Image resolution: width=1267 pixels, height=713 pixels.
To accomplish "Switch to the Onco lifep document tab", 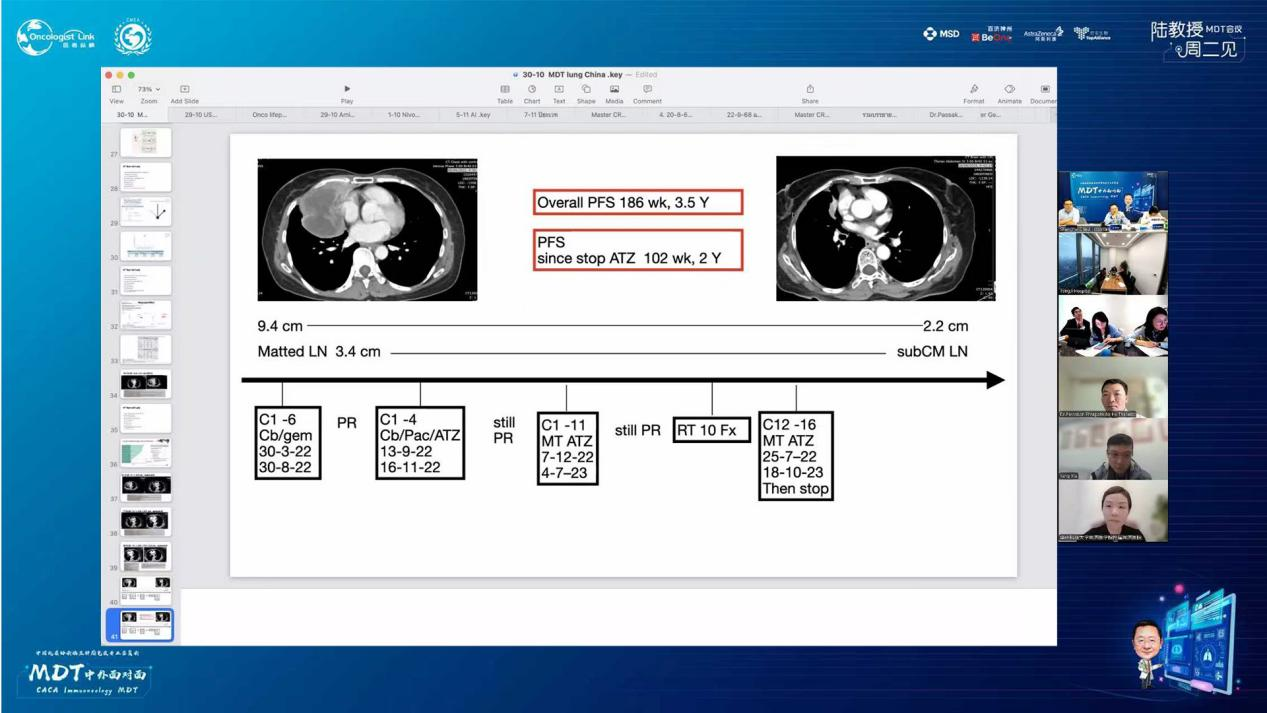I will click(269, 115).
